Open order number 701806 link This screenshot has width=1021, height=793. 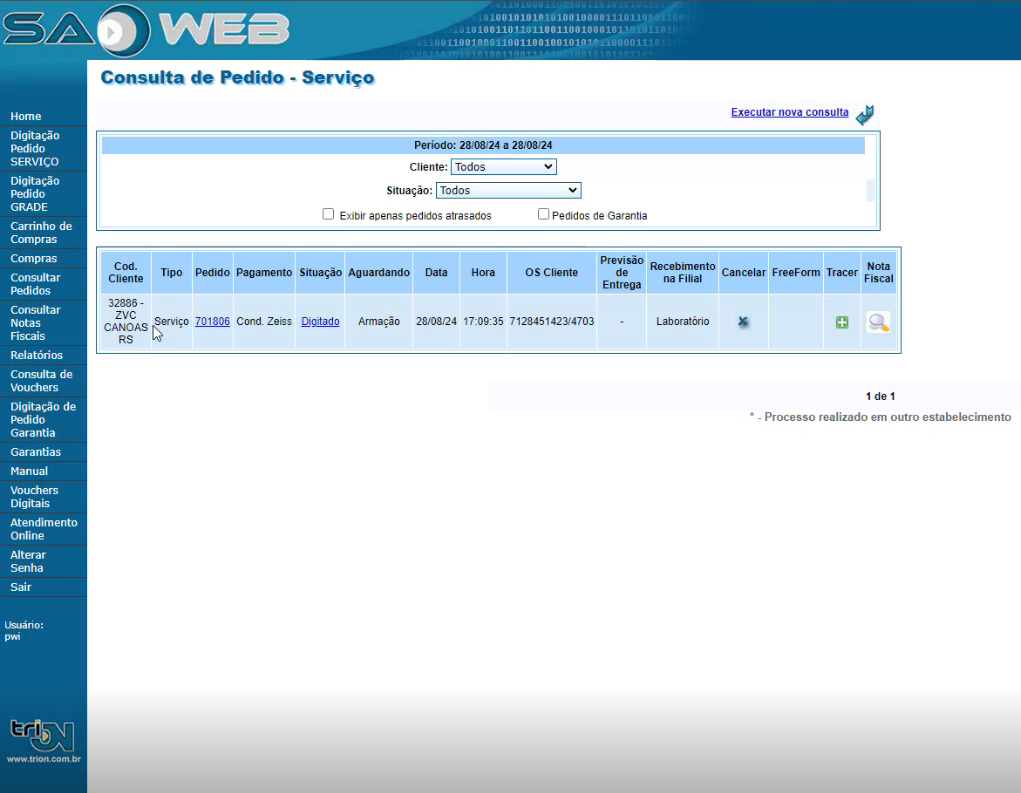[x=212, y=321]
